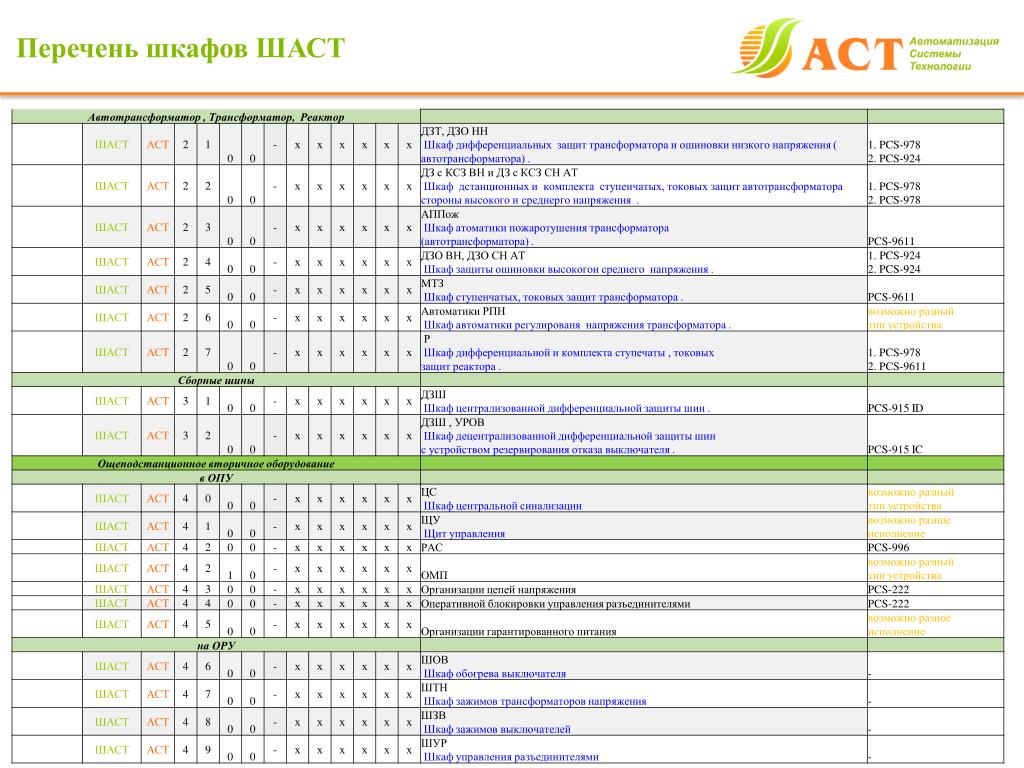Click device value 'PCS-915 IC'

tap(895, 450)
